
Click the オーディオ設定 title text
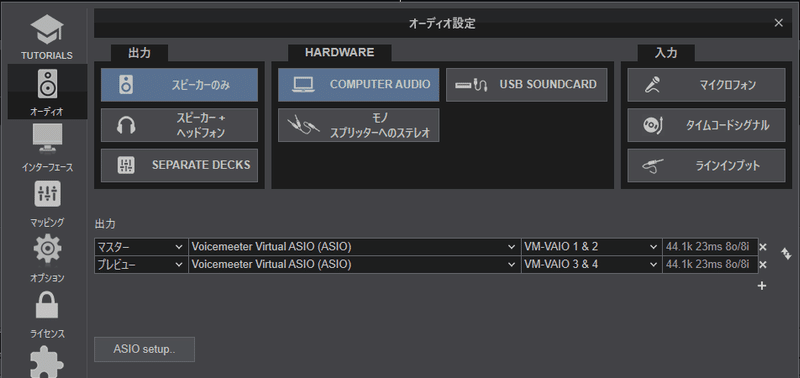[442, 23]
